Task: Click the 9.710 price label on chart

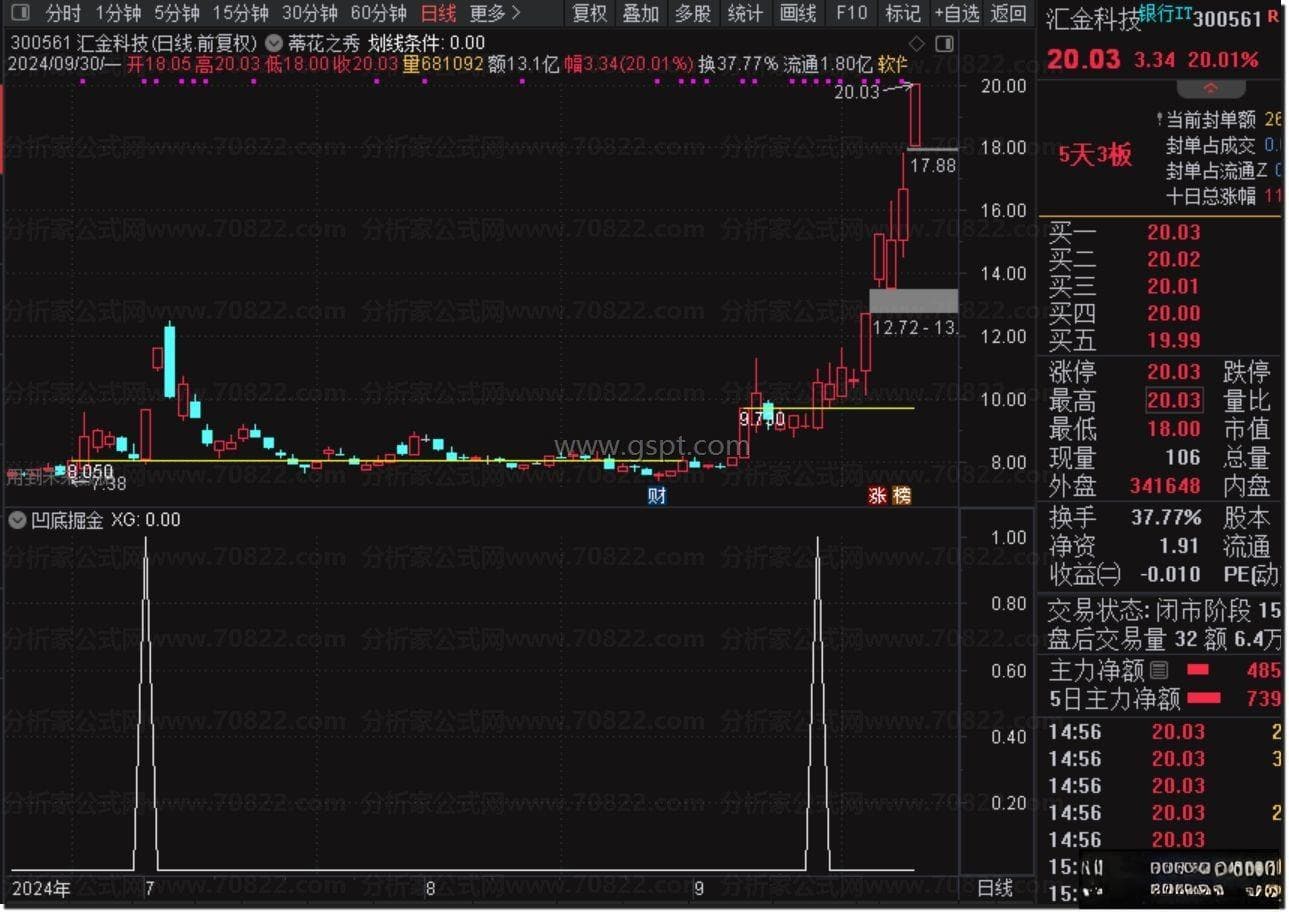Action: click(761, 420)
